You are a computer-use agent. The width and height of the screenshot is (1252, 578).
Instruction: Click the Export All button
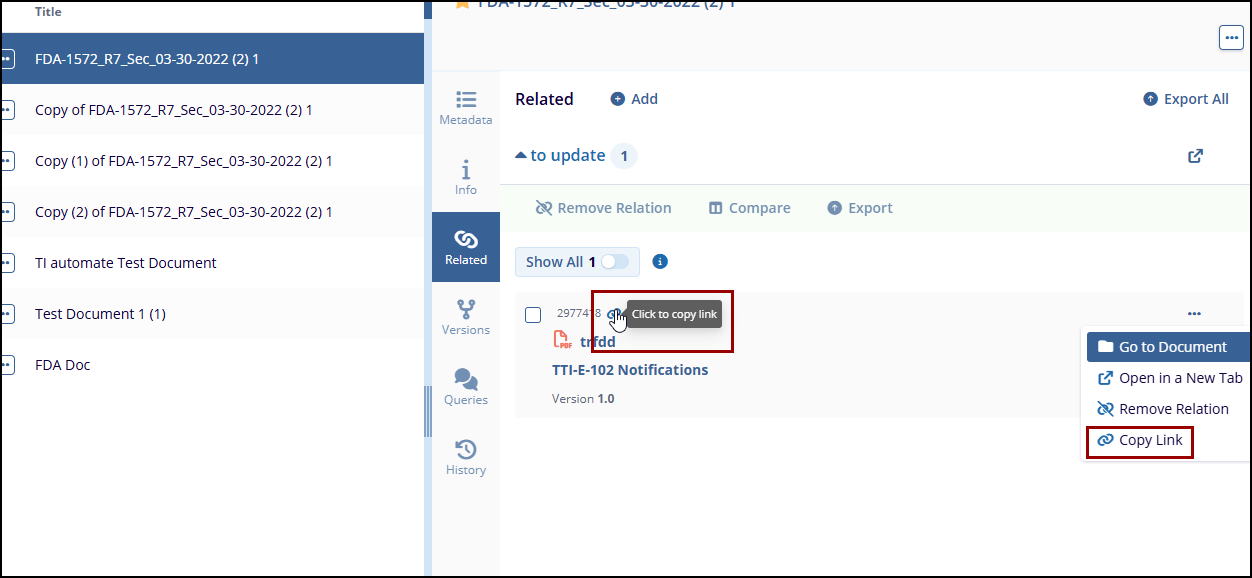(x=1186, y=99)
